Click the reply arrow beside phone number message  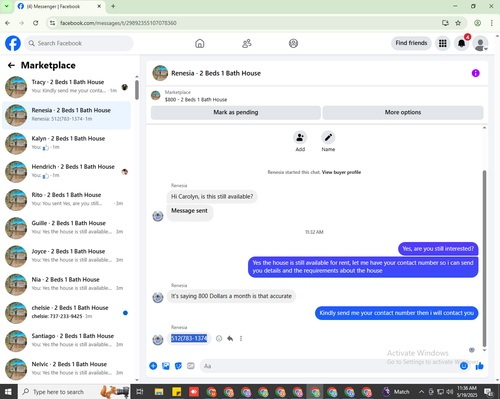click(230, 338)
